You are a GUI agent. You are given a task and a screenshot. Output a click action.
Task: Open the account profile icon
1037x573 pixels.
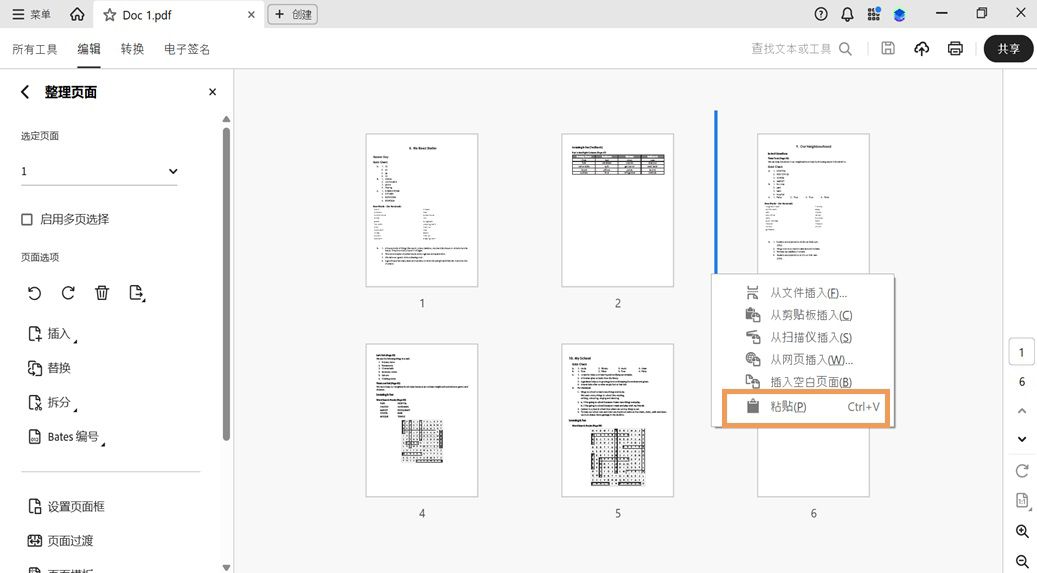(899, 14)
